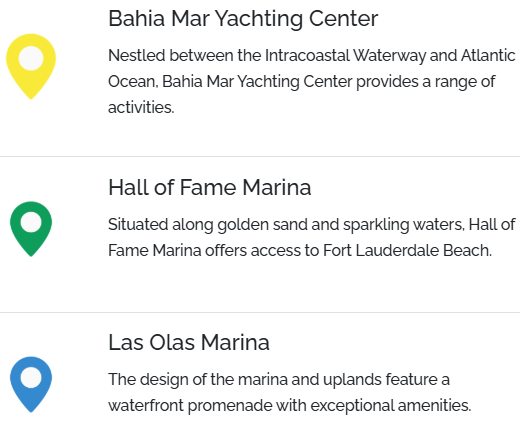520x423 pixels.
Task: Open the Hall of Fame Marina heading
Action: [x=210, y=187]
